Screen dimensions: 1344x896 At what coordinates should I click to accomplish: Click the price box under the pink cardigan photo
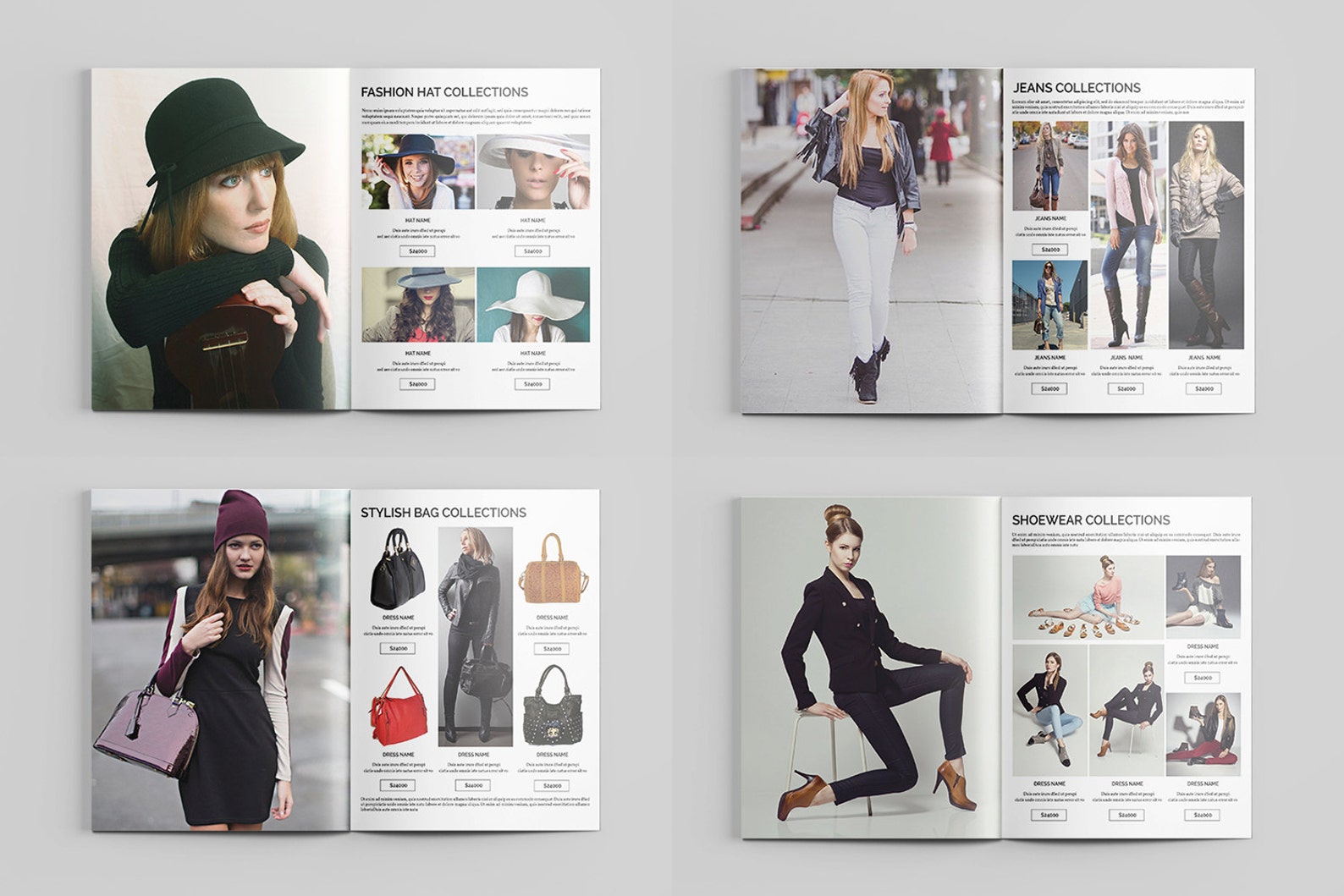(x=1126, y=388)
